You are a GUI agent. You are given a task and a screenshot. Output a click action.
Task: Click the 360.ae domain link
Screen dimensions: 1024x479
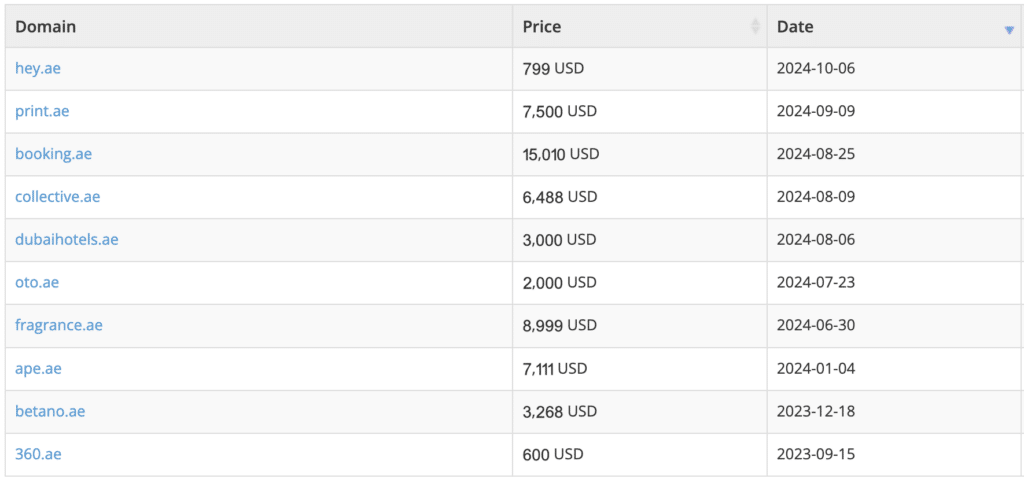(38, 454)
